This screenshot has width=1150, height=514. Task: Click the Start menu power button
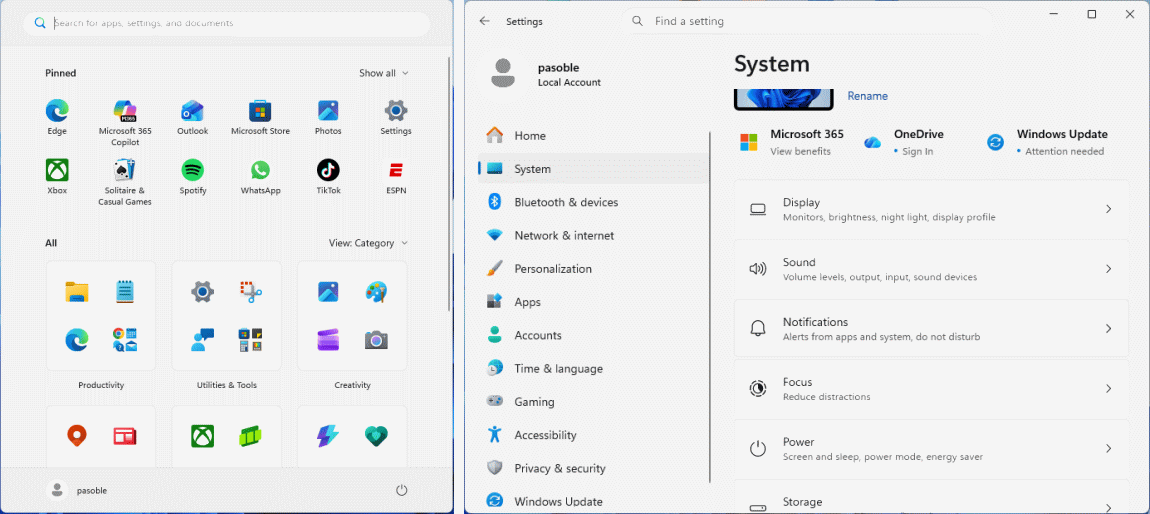coord(401,491)
